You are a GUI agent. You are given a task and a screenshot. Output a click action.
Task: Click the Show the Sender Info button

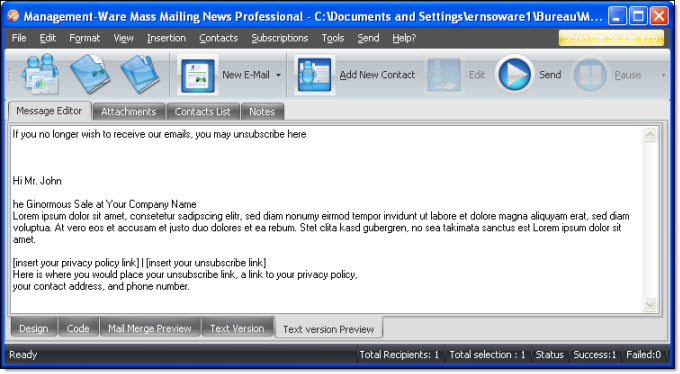(x=611, y=38)
